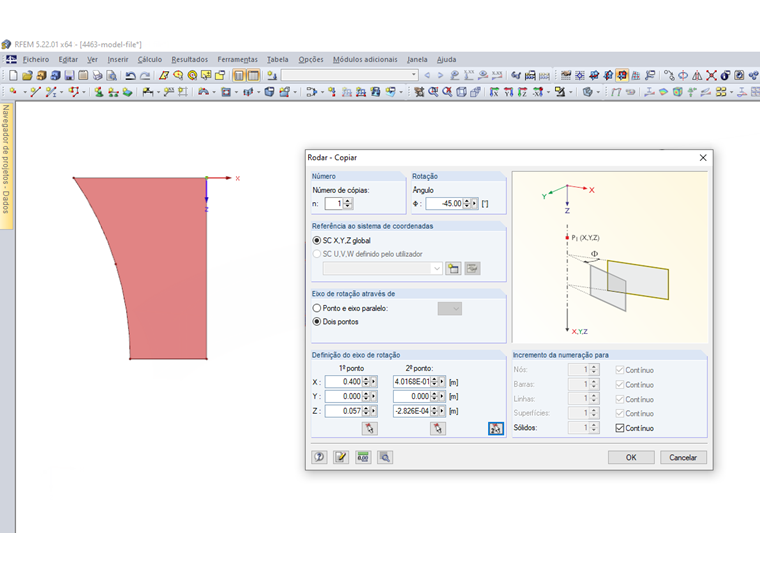
Task: Pick first rotation point graphically
Action: pos(370,428)
